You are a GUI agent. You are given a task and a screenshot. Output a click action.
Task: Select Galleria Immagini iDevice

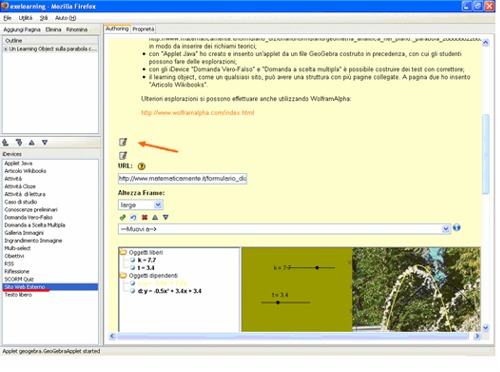tap(24, 233)
